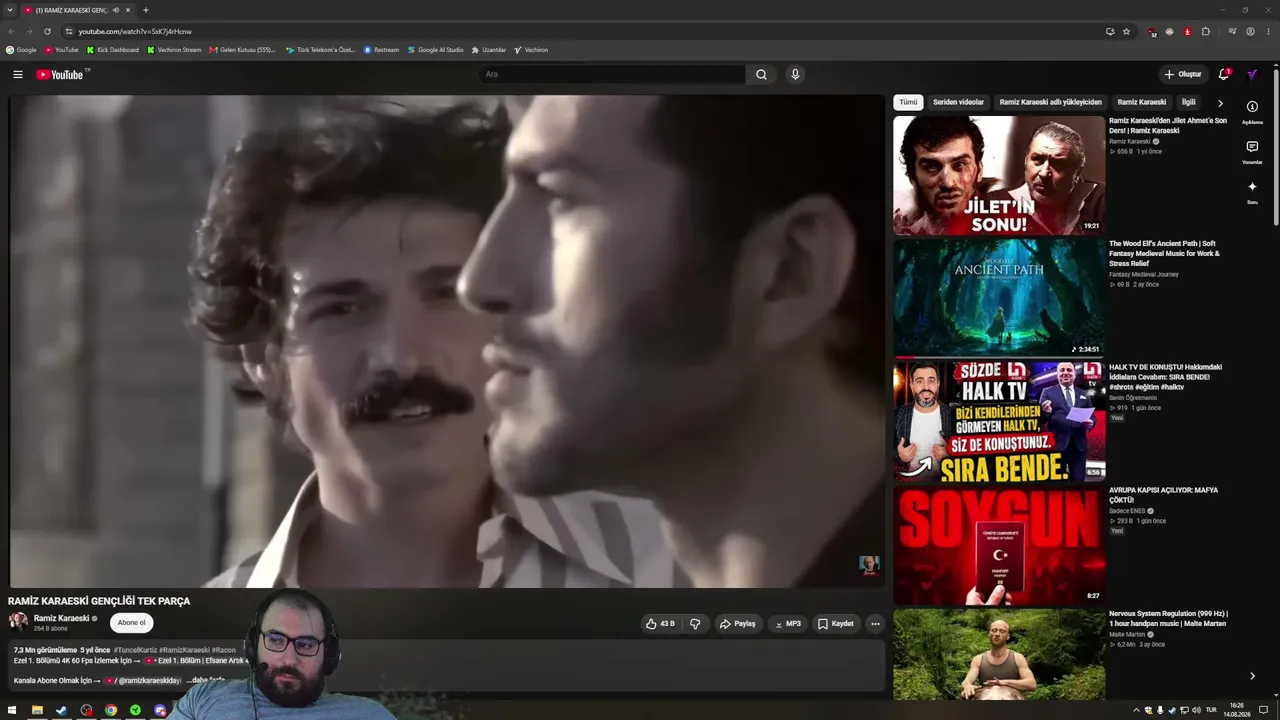This screenshot has width=1280, height=720.
Task: Open the Windows Start menu
Action: (x=12, y=710)
